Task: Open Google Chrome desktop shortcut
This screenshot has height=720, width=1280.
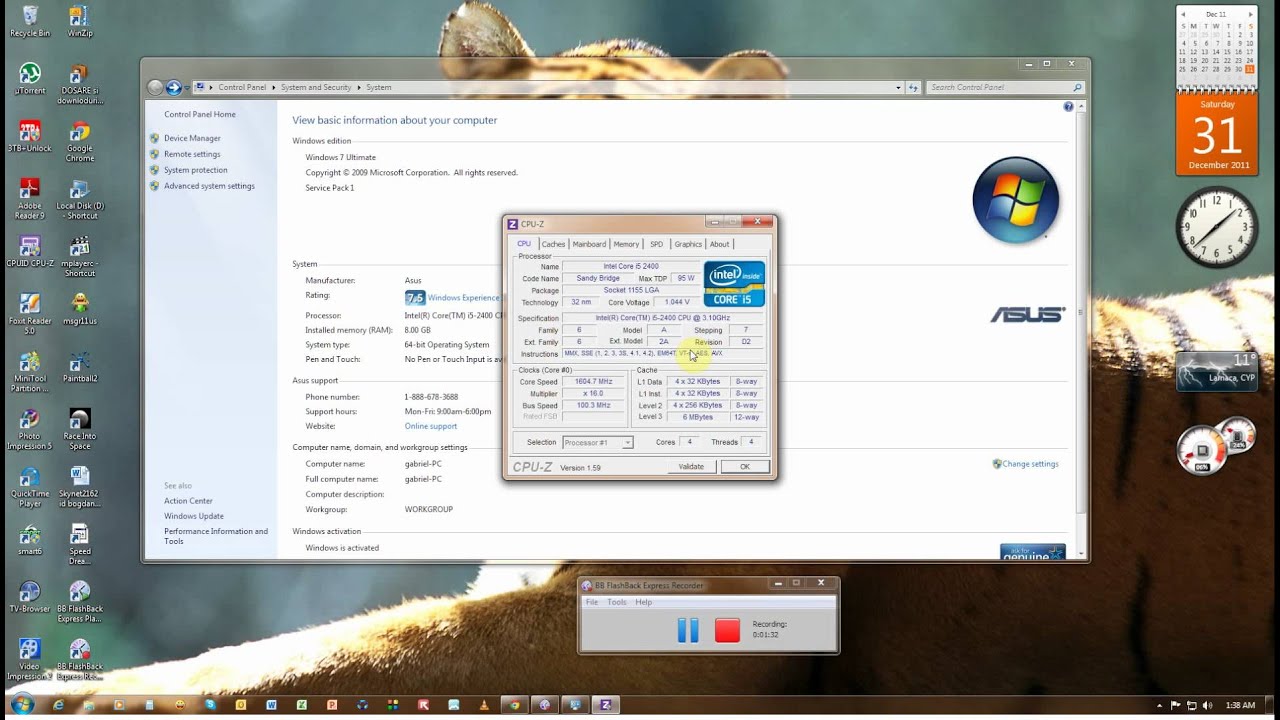Action: pos(80,142)
